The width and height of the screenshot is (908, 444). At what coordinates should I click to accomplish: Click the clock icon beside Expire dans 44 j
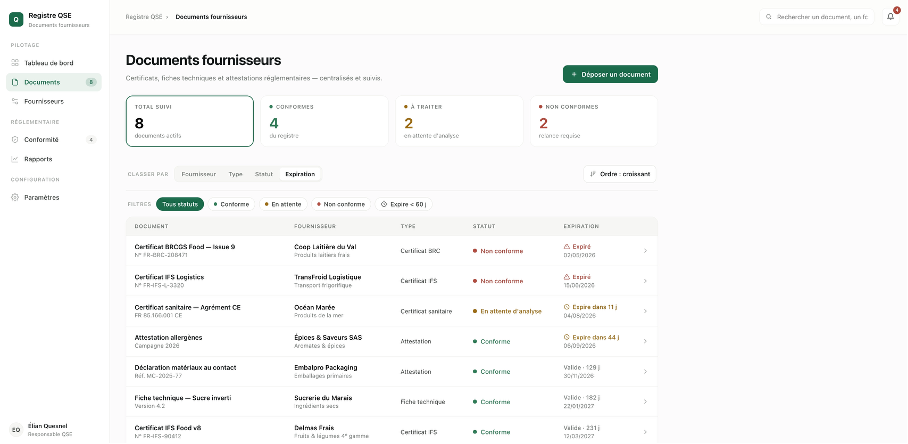(567, 337)
